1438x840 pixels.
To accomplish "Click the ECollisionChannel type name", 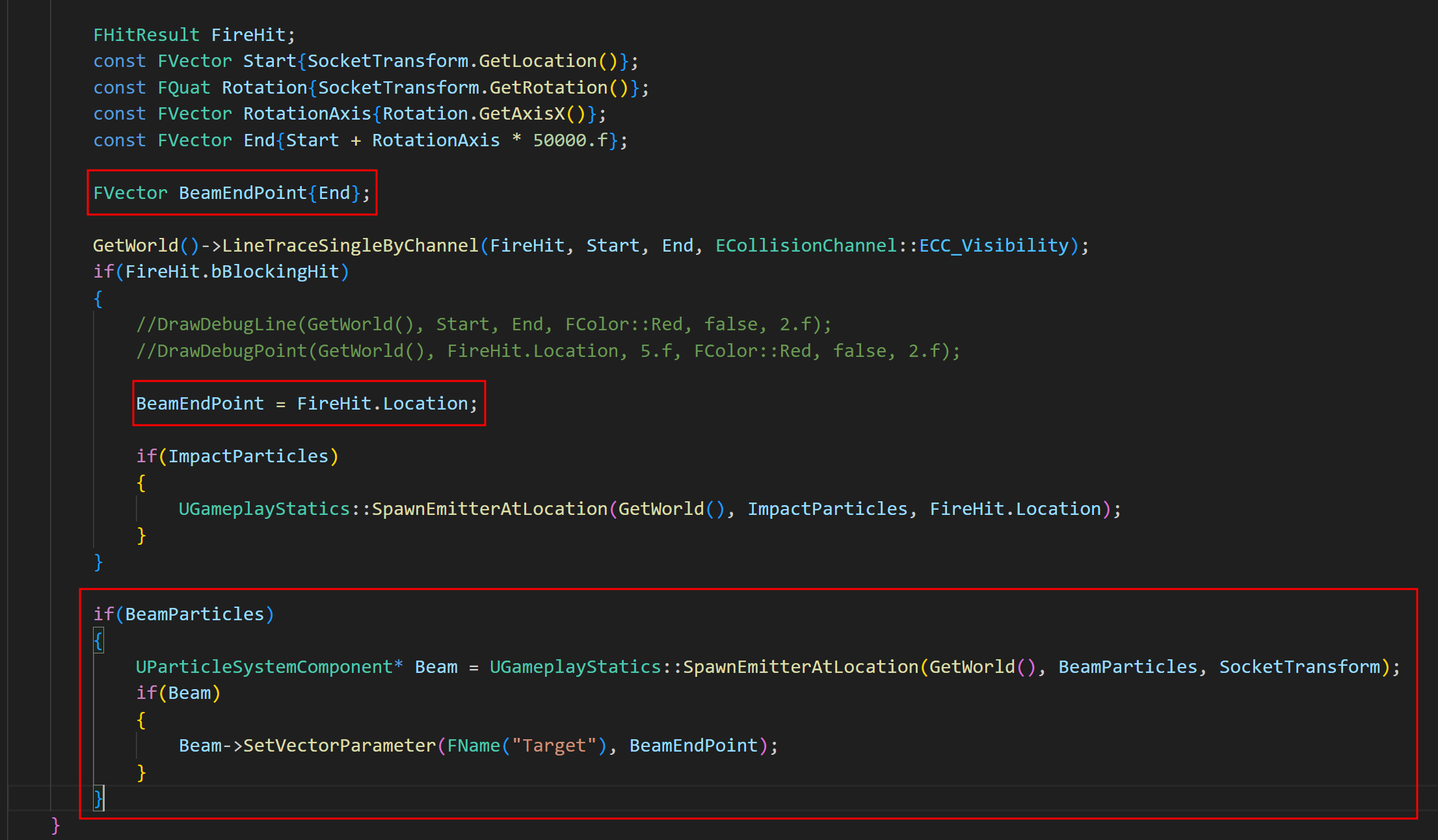I will (806, 246).
